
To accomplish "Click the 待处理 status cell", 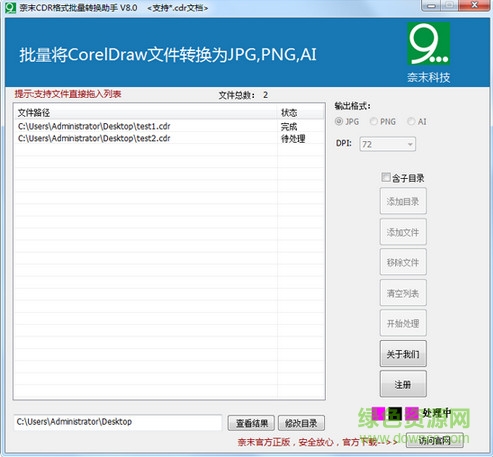I will [x=293, y=139].
